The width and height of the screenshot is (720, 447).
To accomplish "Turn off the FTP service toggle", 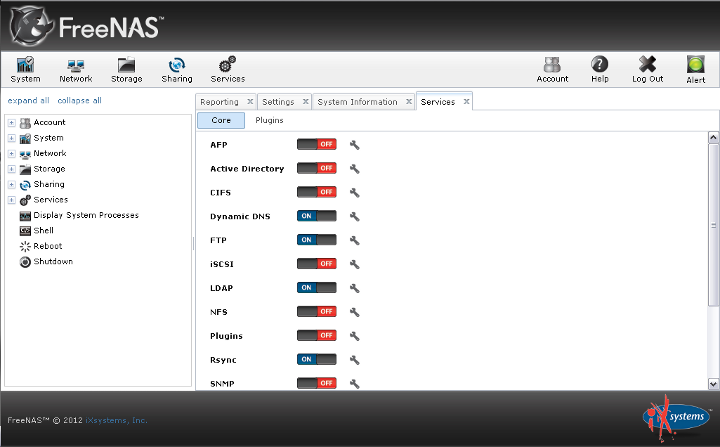I will point(317,240).
